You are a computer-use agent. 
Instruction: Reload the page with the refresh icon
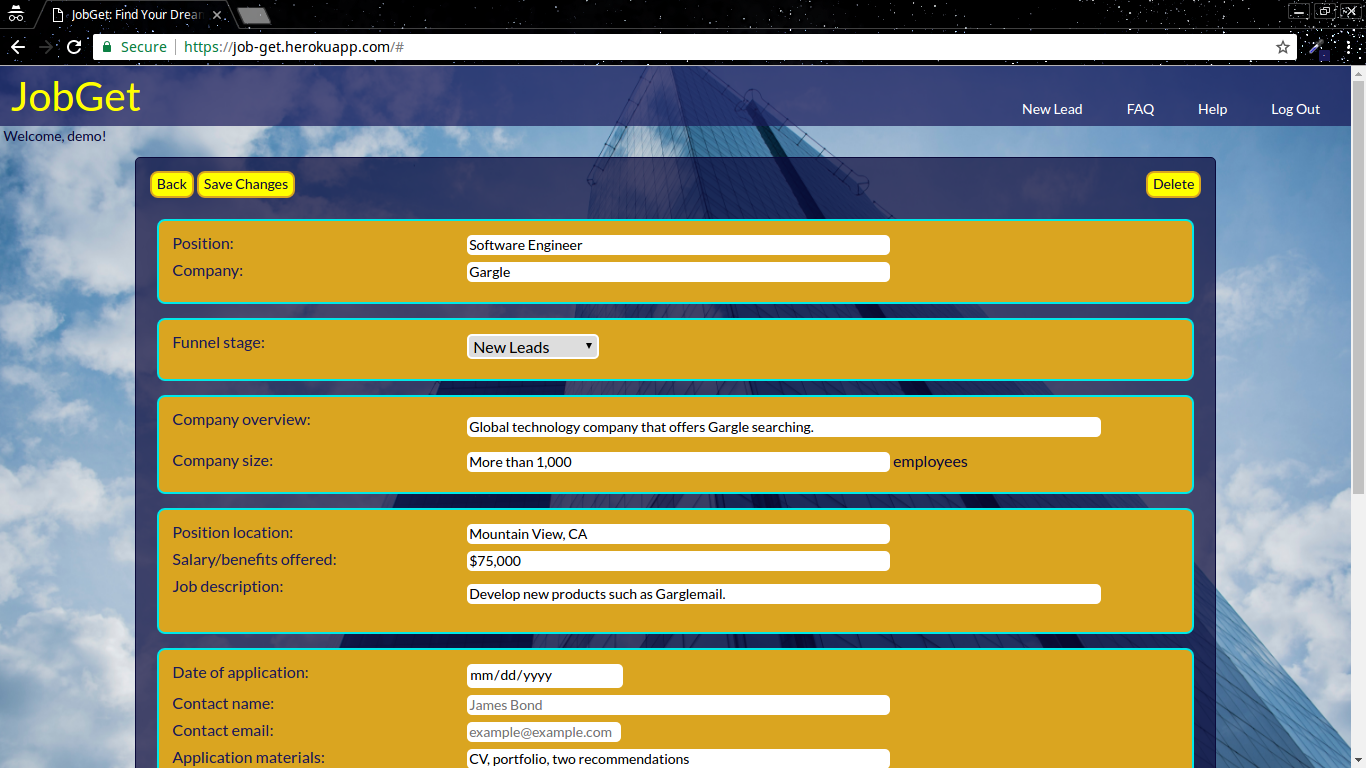pyautogui.click(x=74, y=47)
